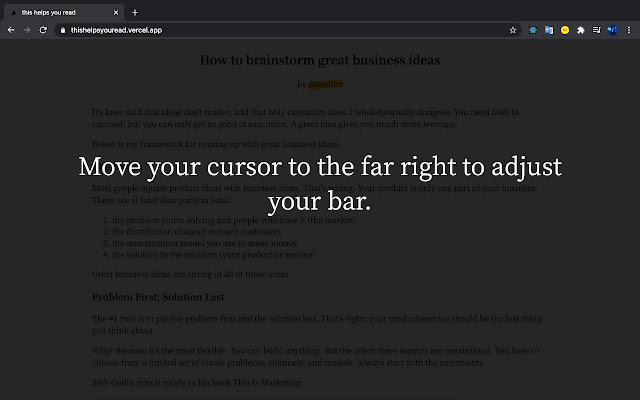Close the 'this helps you read' tab

click(x=116, y=13)
